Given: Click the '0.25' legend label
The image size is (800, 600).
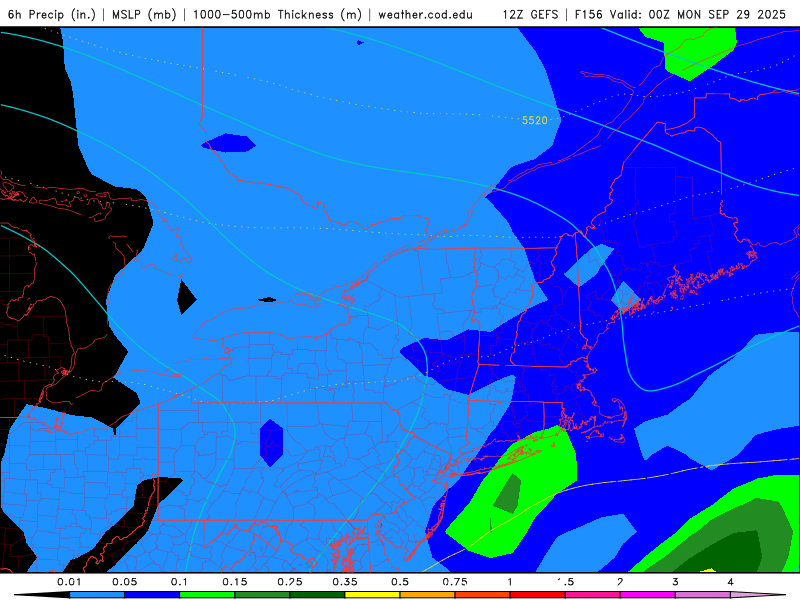Looking at the screenshot, I should click(x=290, y=582).
